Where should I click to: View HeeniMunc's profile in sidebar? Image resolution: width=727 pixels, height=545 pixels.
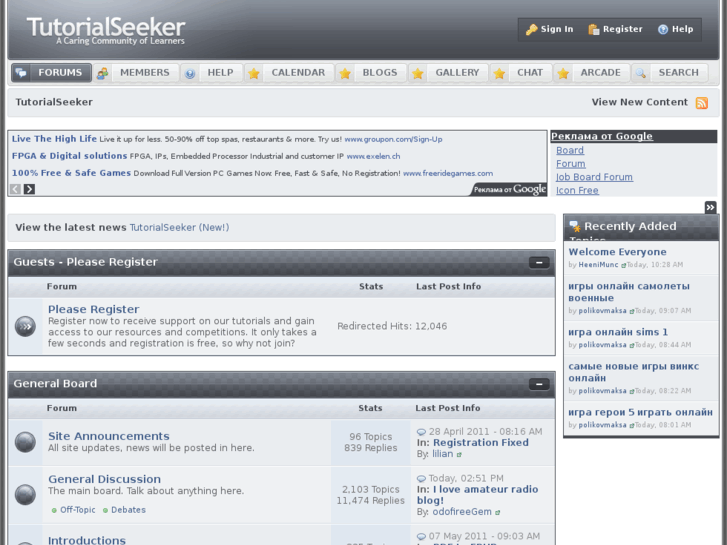599,265
